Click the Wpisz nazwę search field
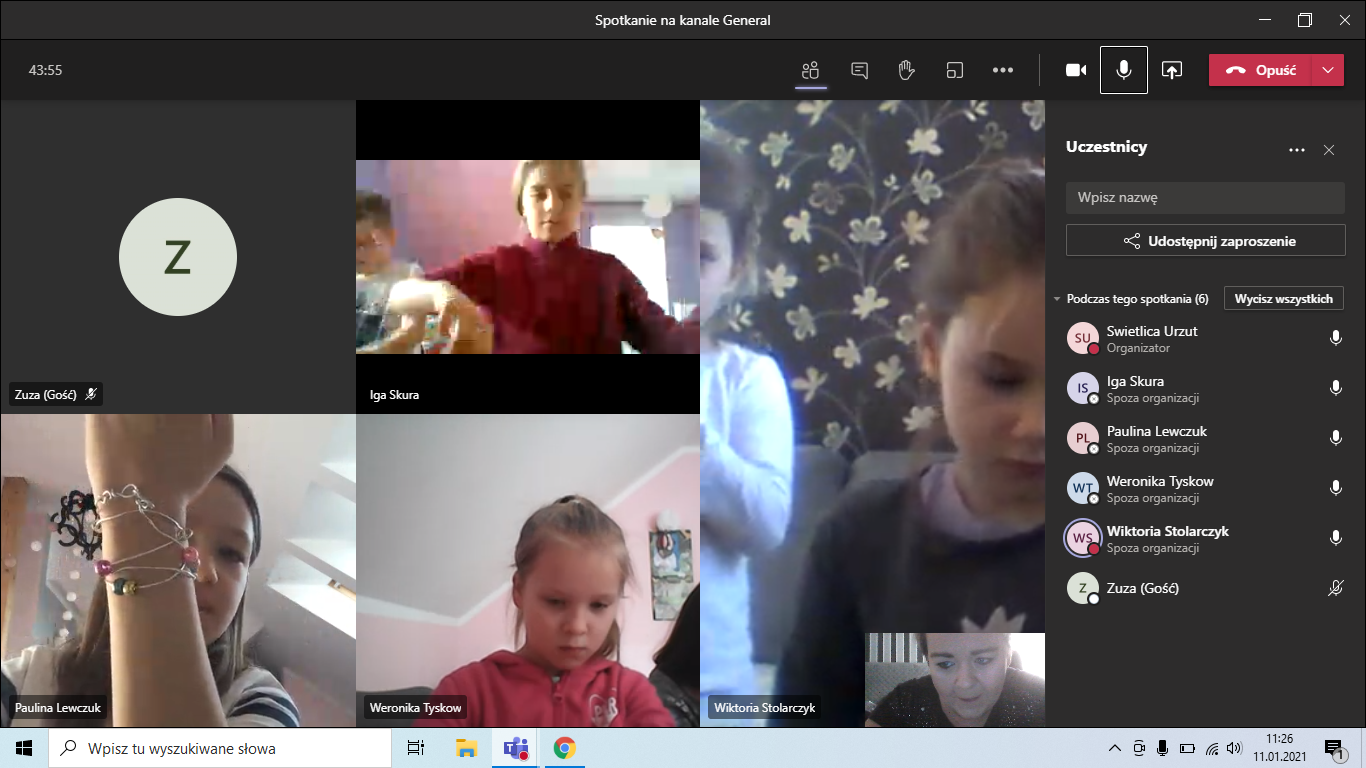 (1205, 198)
